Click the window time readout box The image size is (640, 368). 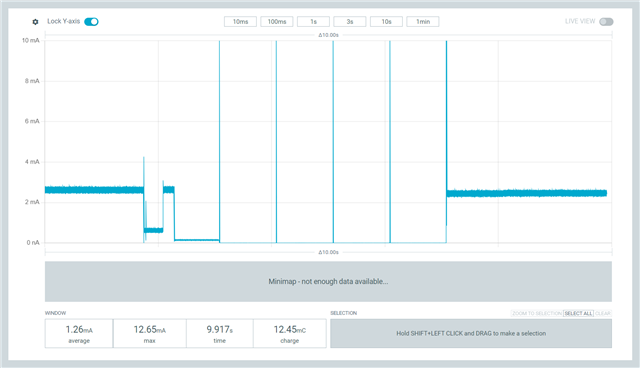tap(220, 333)
